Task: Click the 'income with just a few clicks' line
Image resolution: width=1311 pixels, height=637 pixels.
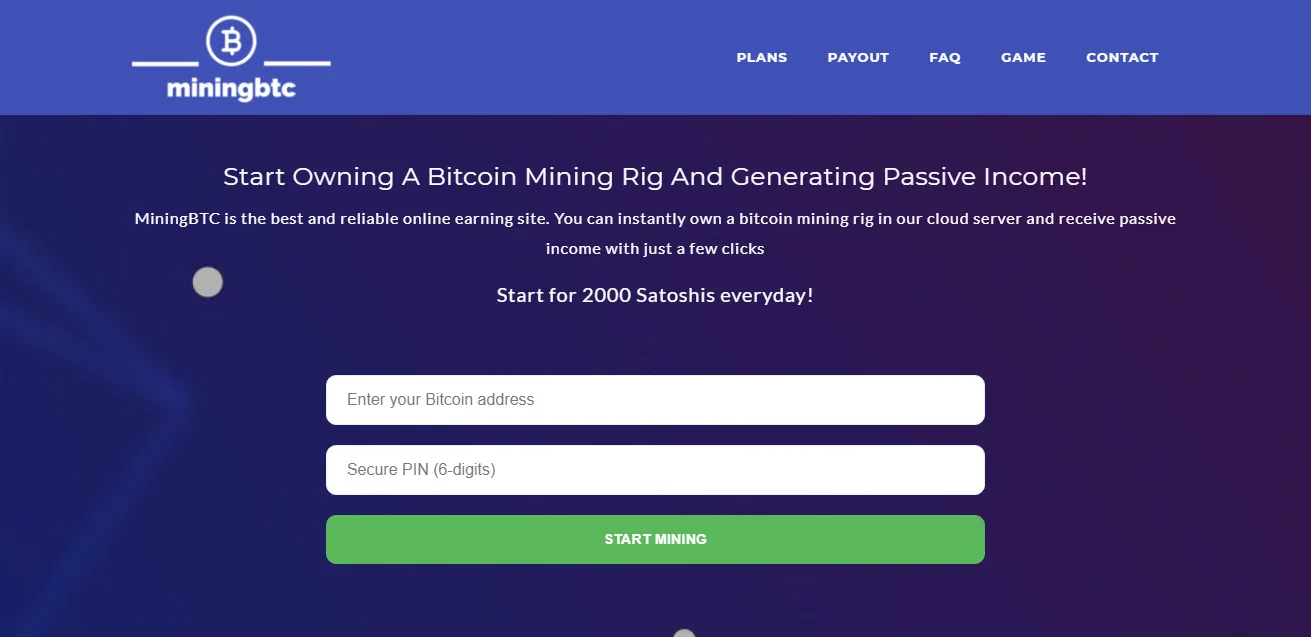Action: point(655,249)
